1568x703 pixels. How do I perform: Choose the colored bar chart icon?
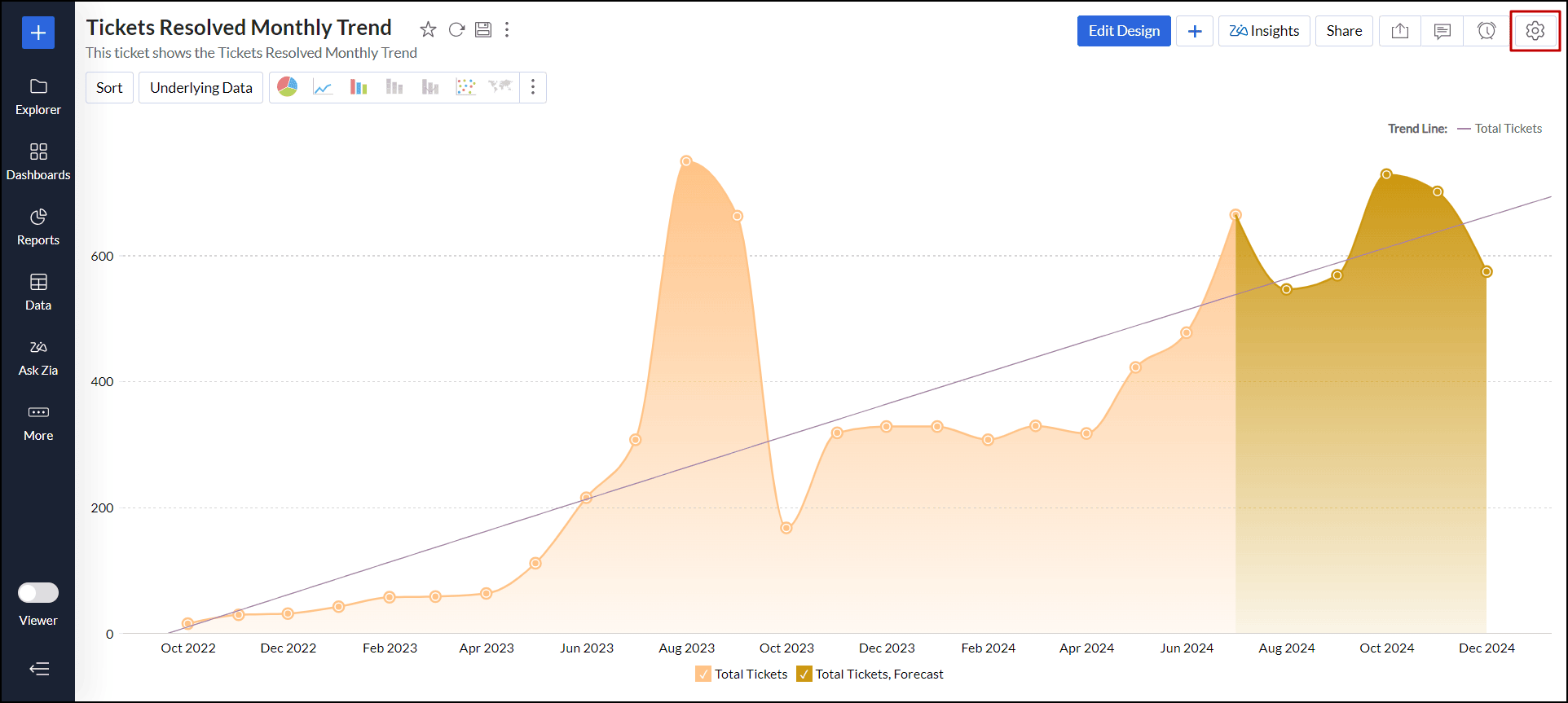(359, 87)
